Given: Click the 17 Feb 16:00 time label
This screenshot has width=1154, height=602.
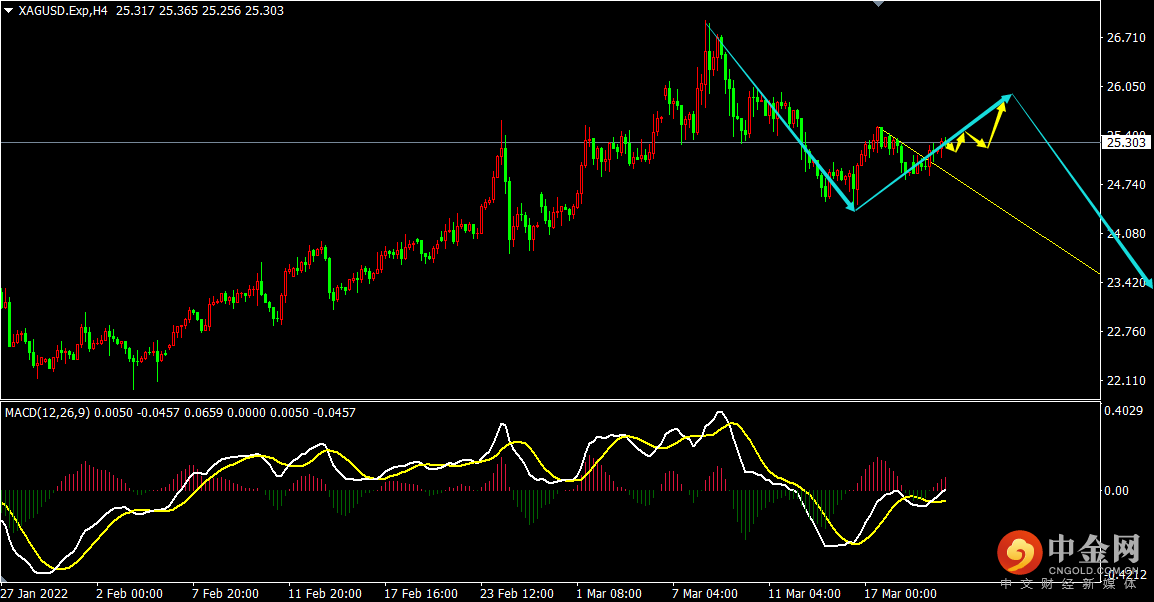Looking at the screenshot, I should (x=421, y=593).
